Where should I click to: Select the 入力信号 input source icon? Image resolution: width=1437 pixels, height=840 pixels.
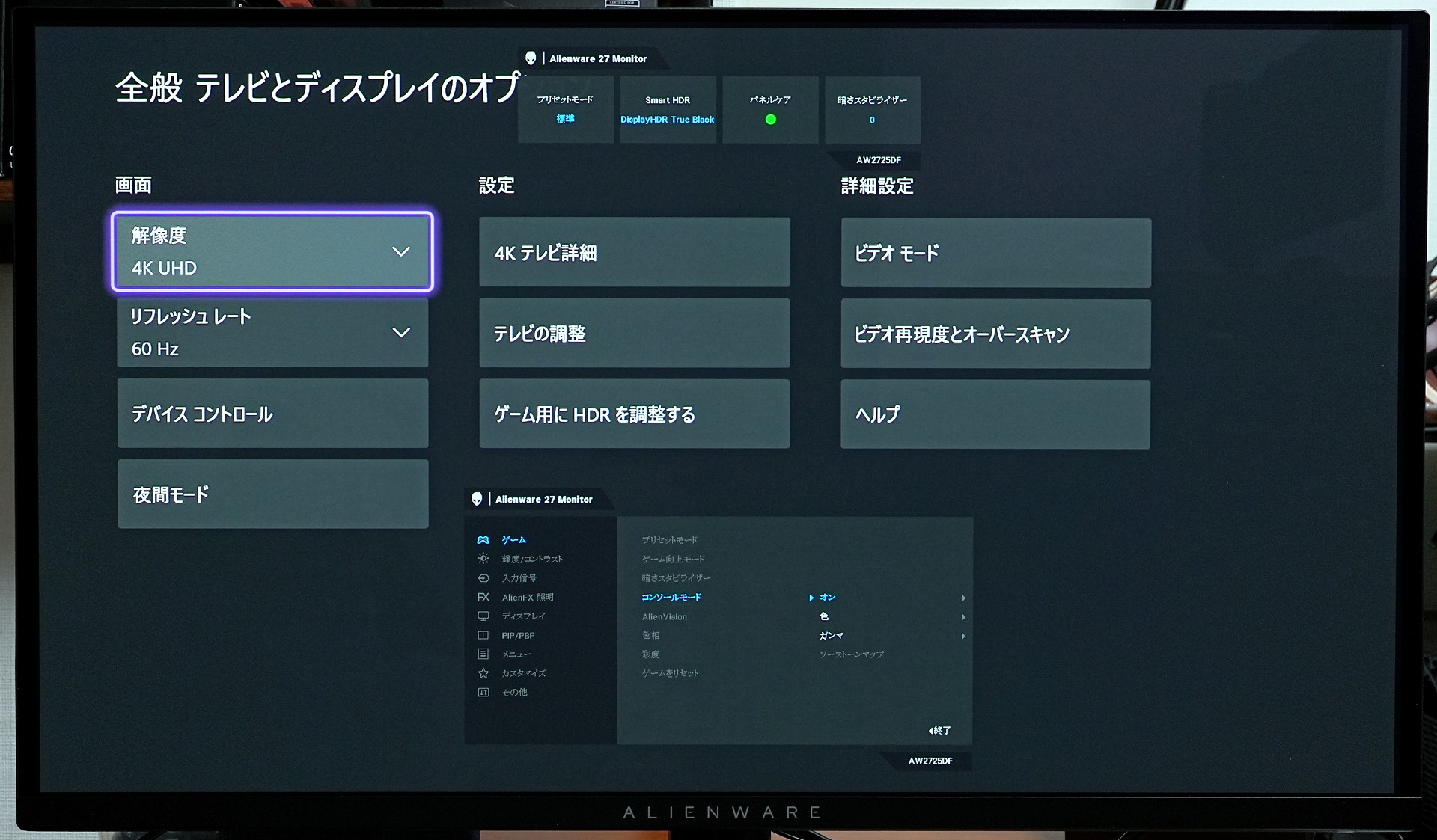pos(483,578)
